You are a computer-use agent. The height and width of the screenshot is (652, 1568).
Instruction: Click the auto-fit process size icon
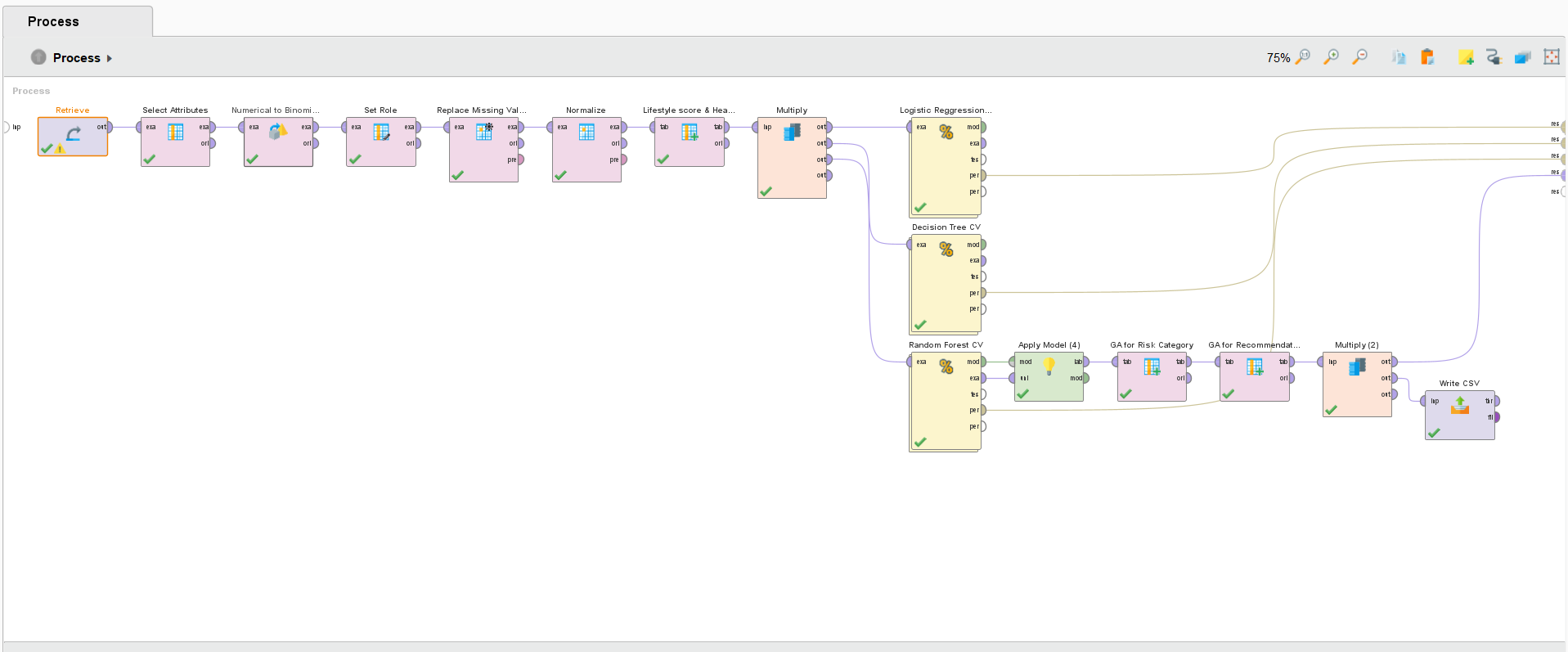tap(1551, 56)
